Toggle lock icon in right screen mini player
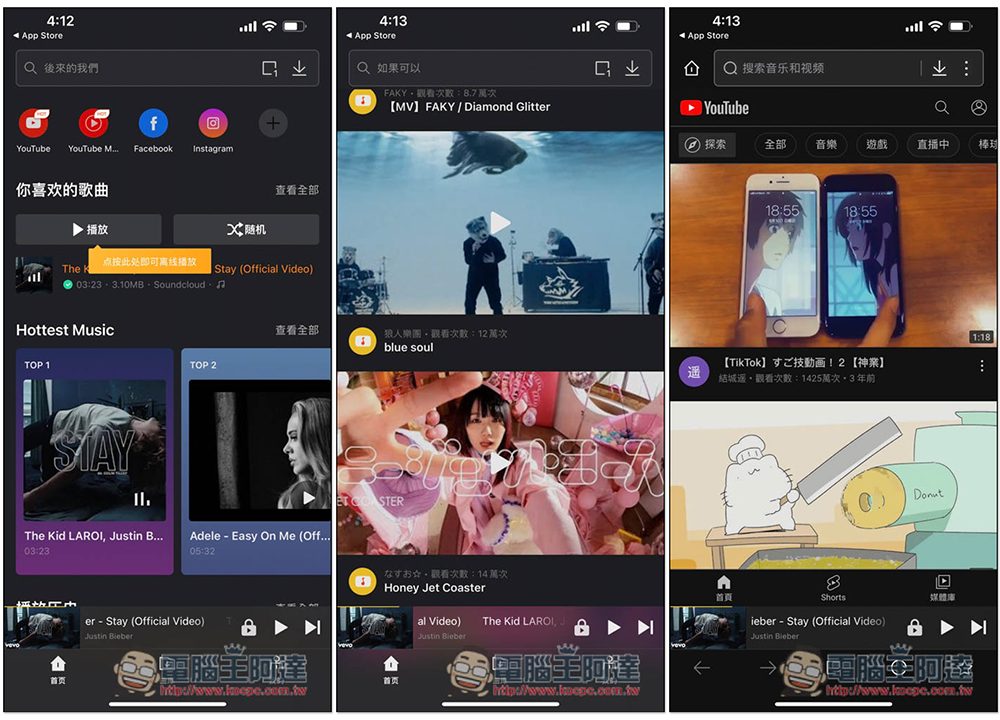 pyautogui.click(x=915, y=628)
